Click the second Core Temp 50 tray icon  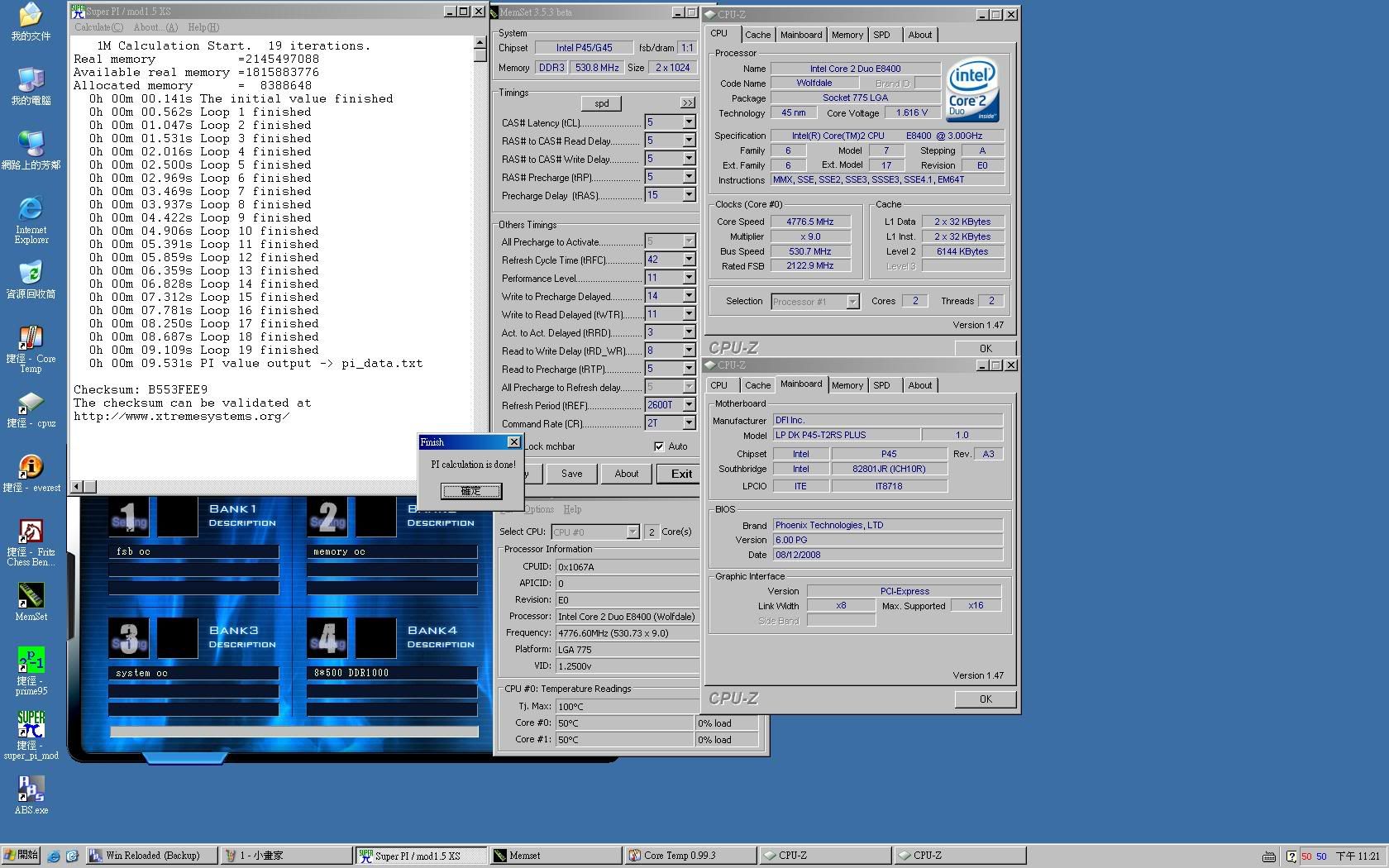click(x=1321, y=856)
